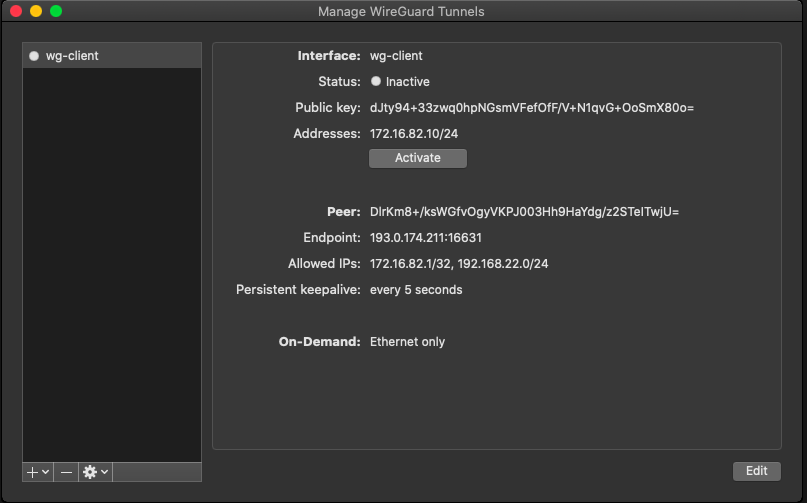Viewport: 807px width, 503px height.
Task: Click the minus icon to remove tunnel
Action: (66, 471)
